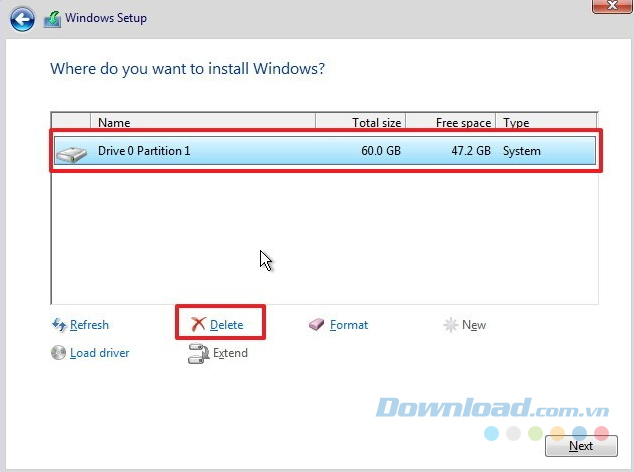Click the Extend drives icon
The height and width of the screenshot is (472, 634).
coord(198,353)
